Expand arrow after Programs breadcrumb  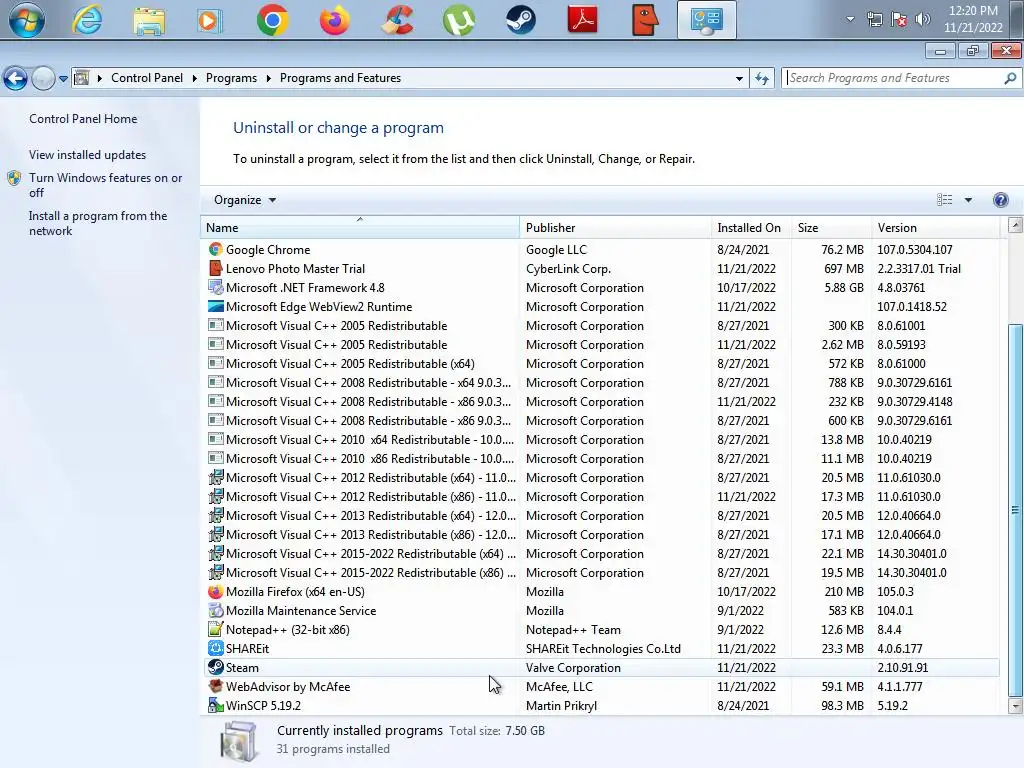(x=268, y=78)
